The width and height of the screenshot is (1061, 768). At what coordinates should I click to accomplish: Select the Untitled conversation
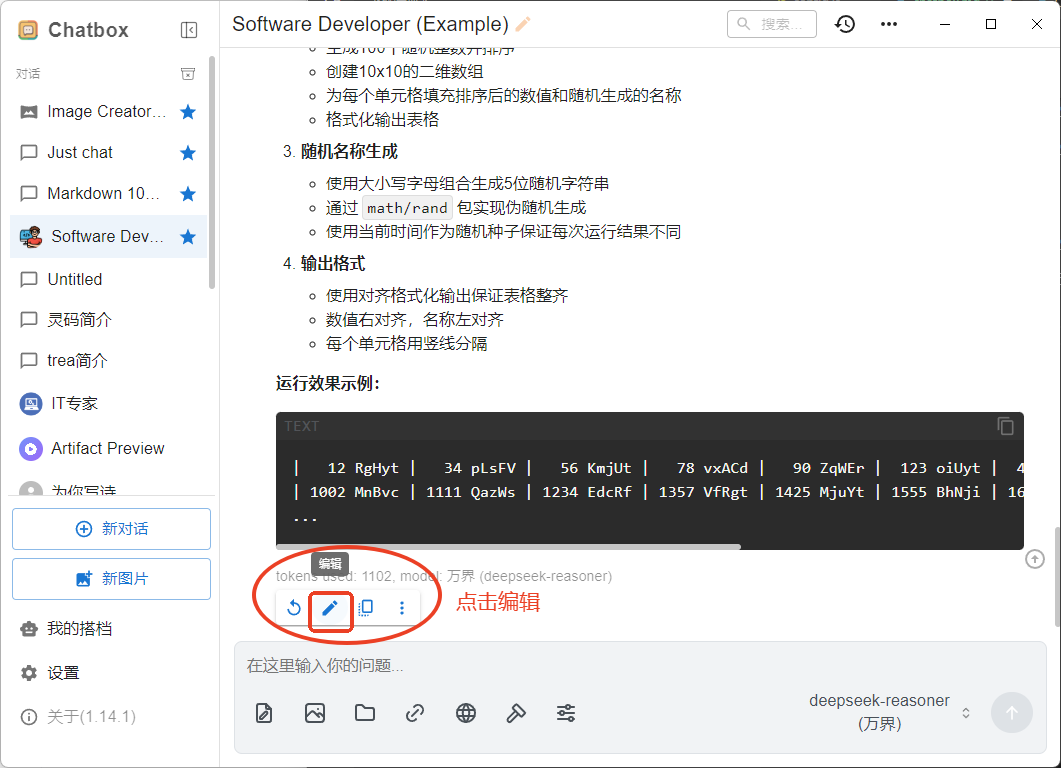(x=75, y=279)
